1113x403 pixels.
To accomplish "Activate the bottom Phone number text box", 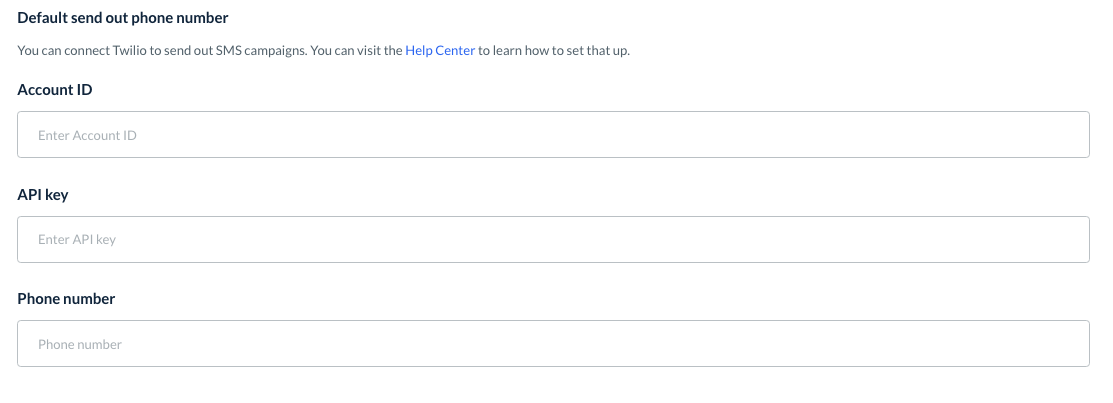I will tap(553, 343).
